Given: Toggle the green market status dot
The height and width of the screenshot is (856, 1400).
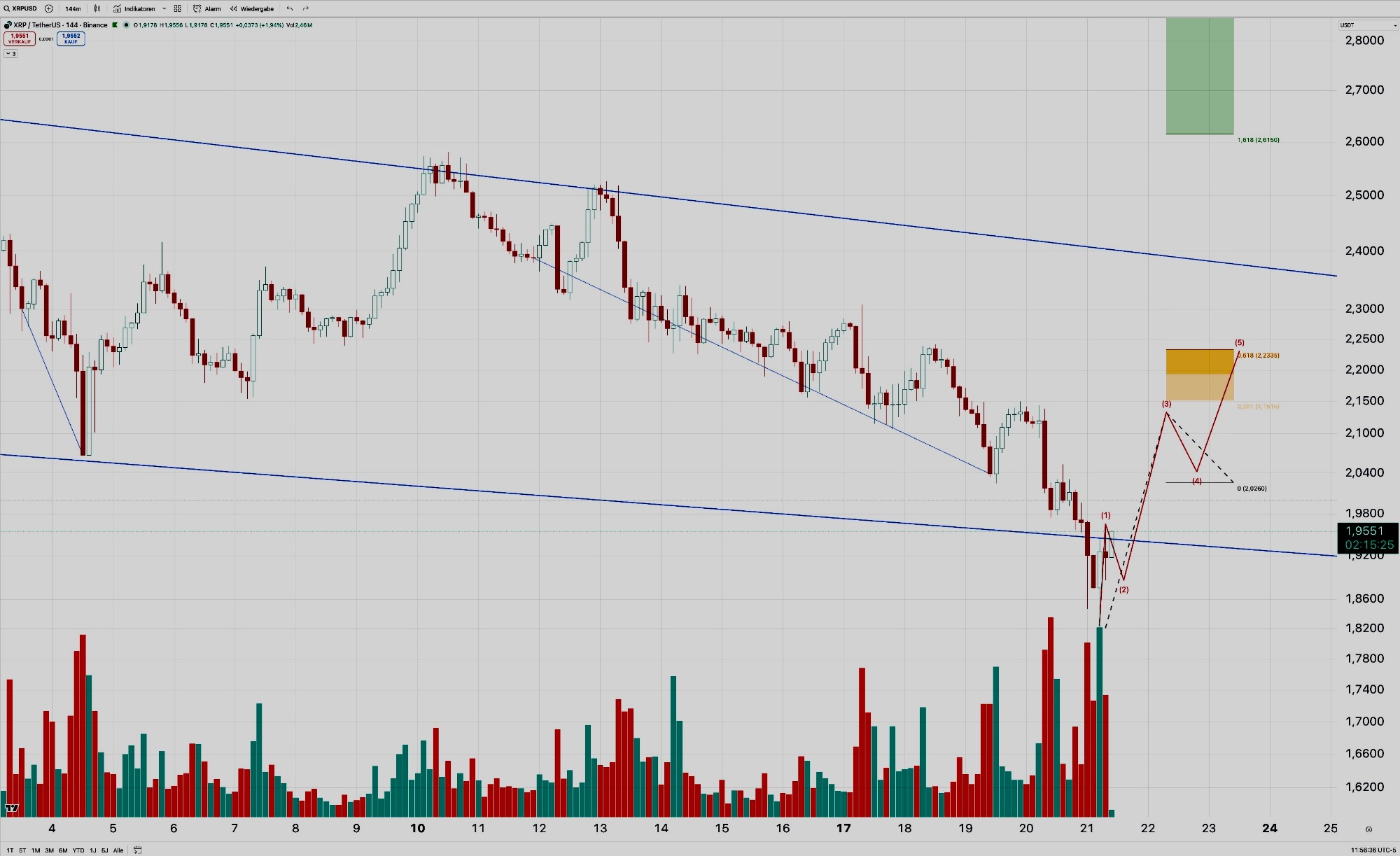Looking at the screenshot, I should [x=126, y=25].
